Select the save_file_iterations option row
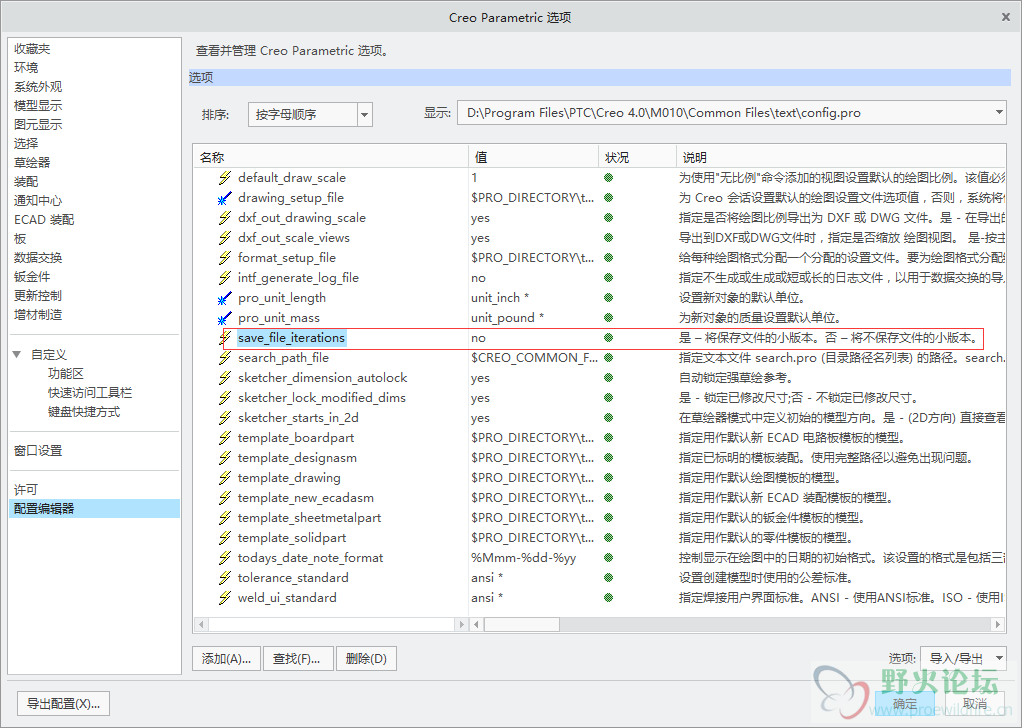Viewport: 1022px width, 728px height. click(603, 338)
